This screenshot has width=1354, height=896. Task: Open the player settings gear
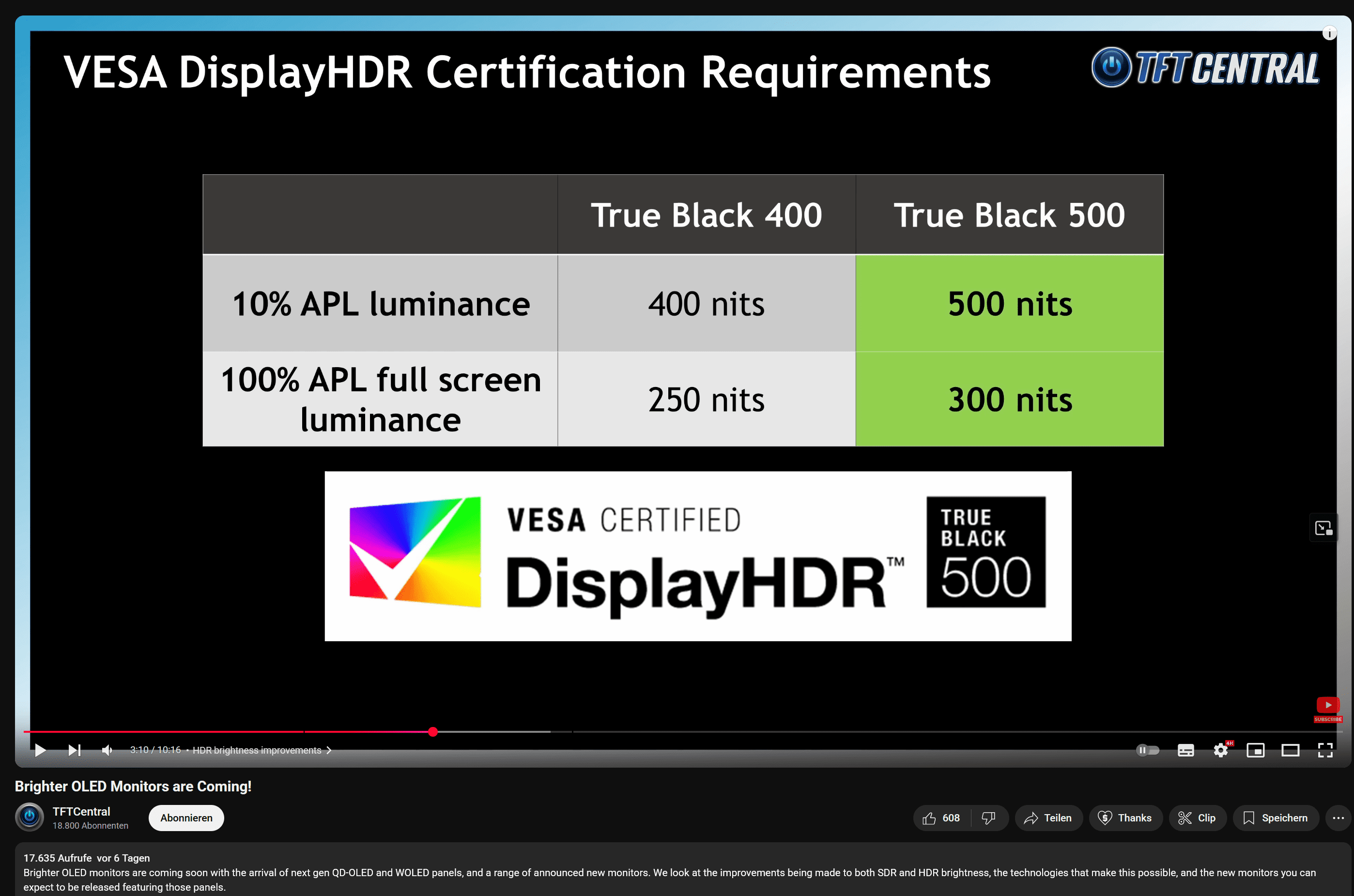point(1221,750)
